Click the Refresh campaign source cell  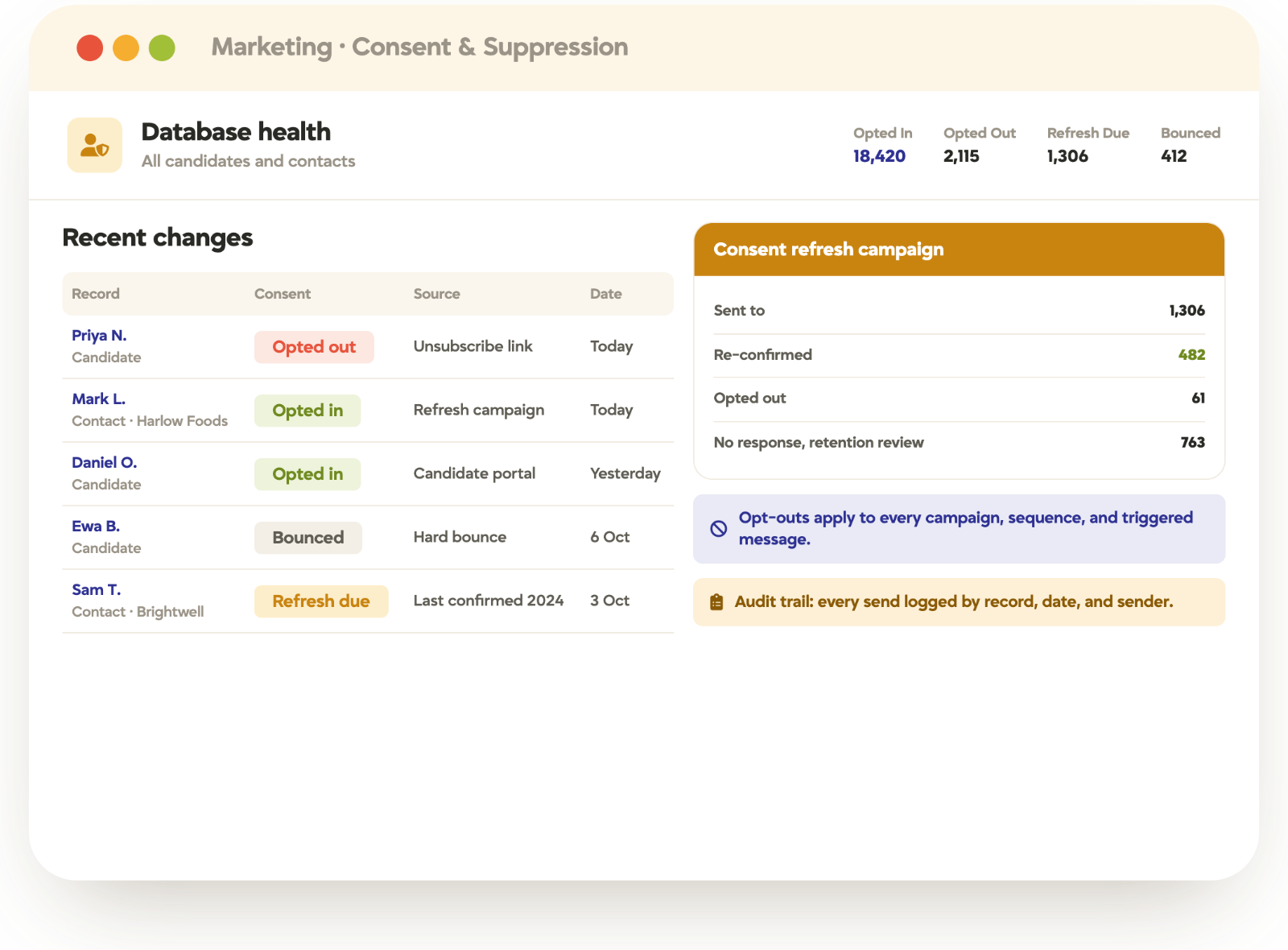point(479,410)
